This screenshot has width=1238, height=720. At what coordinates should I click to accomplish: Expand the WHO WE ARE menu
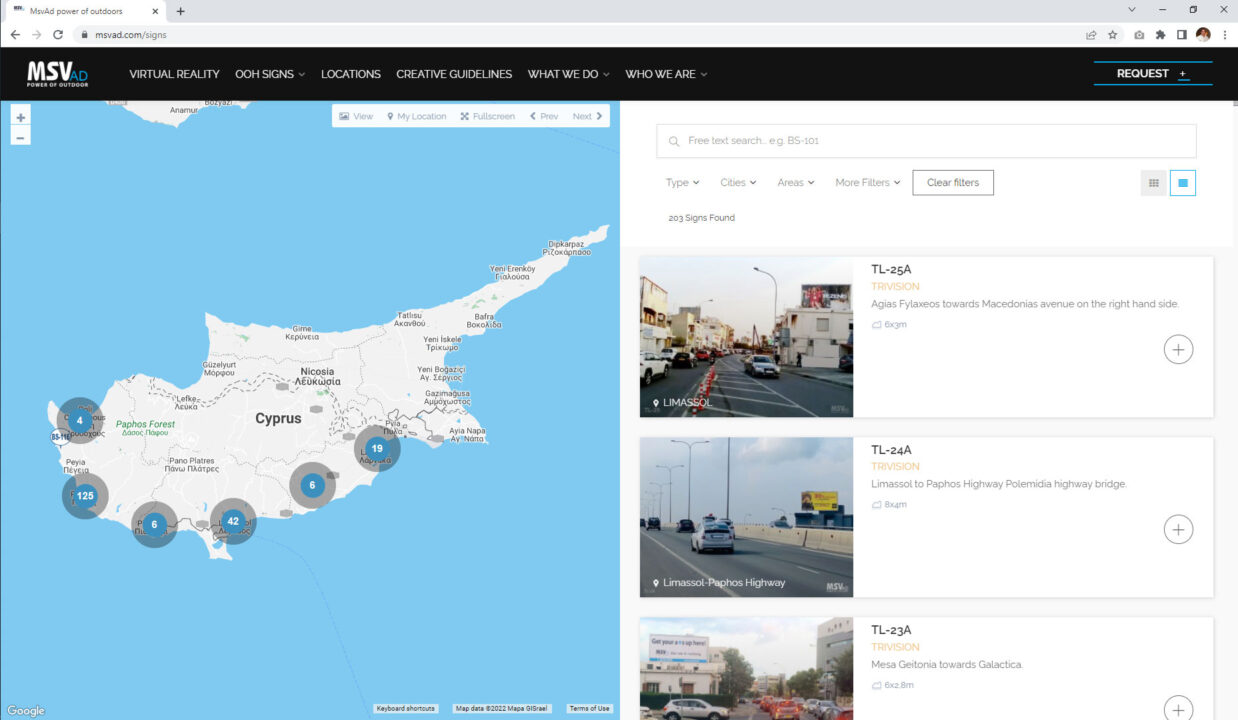[666, 74]
